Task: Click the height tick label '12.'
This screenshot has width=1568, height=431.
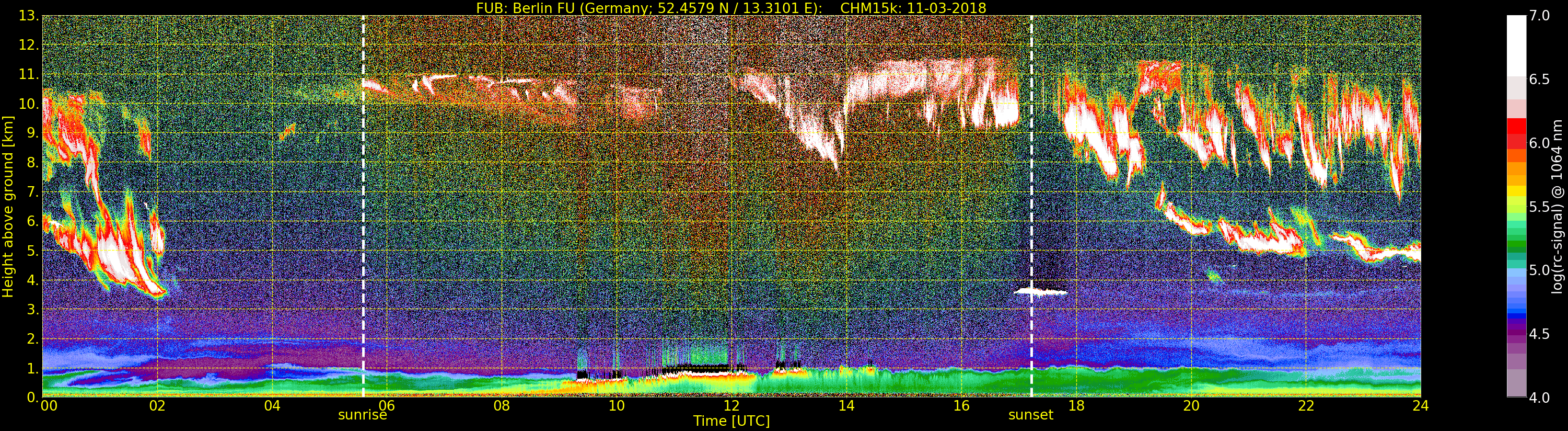Action: (x=29, y=45)
